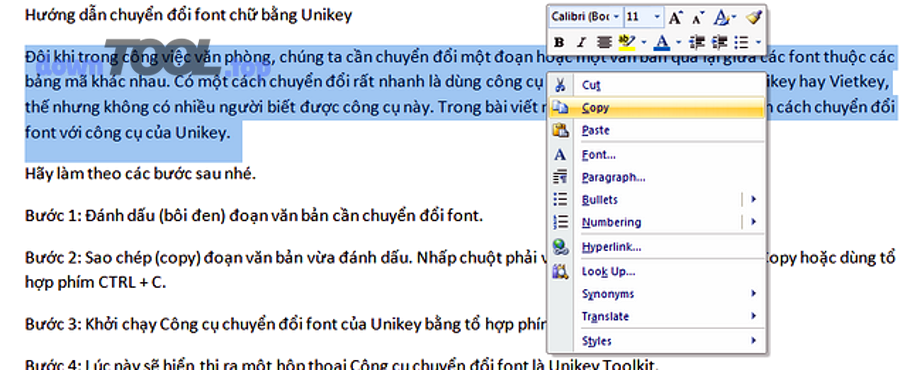Apply bullets using the mini toolbar bullet icon
The image size is (900, 370).
click(742, 42)
